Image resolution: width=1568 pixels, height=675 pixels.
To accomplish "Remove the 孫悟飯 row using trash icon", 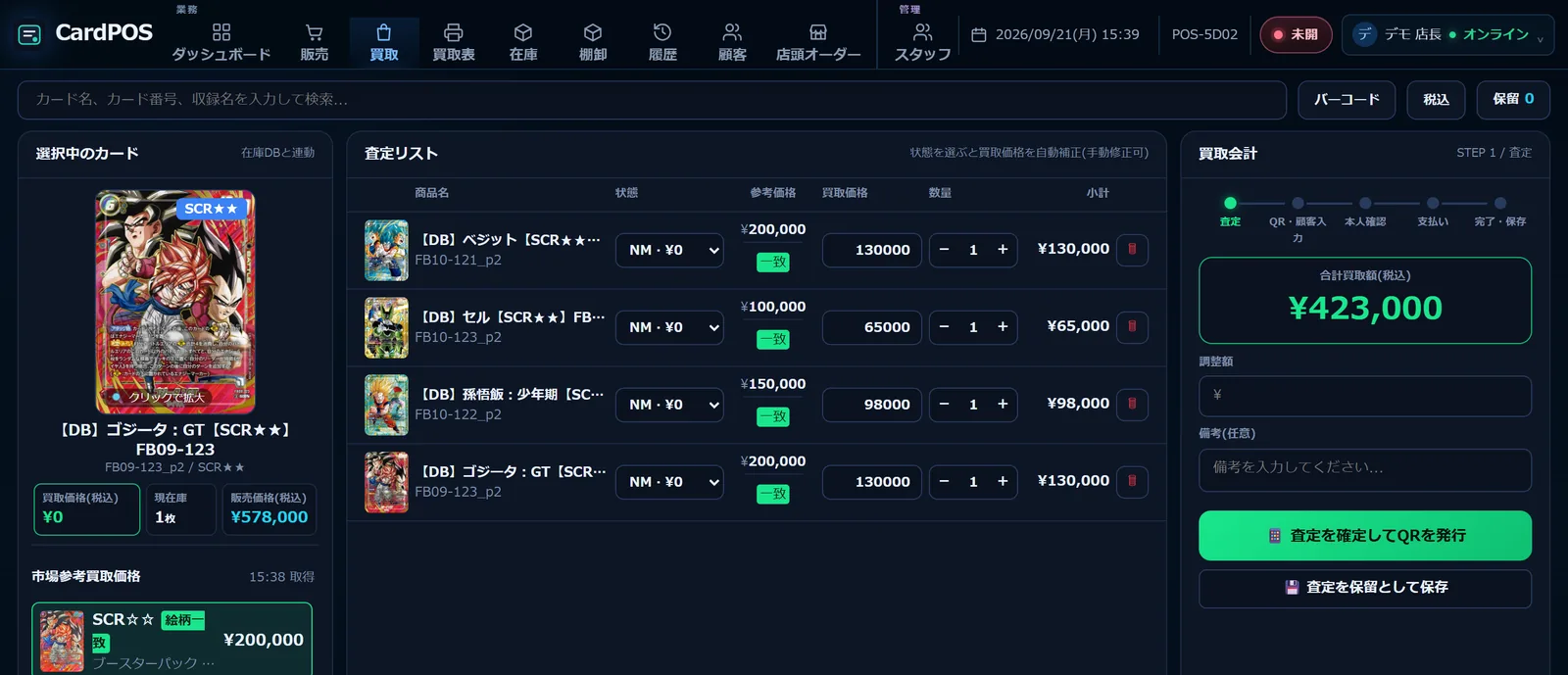I will [x=1132, y=405].
